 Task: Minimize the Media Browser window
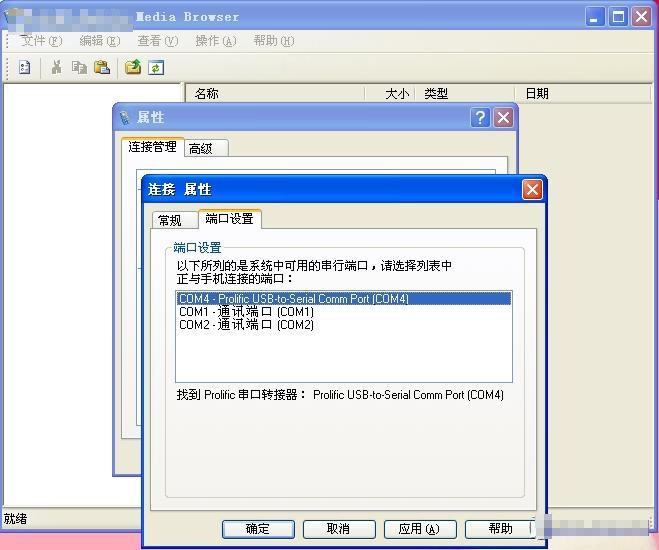click(594, 17)
